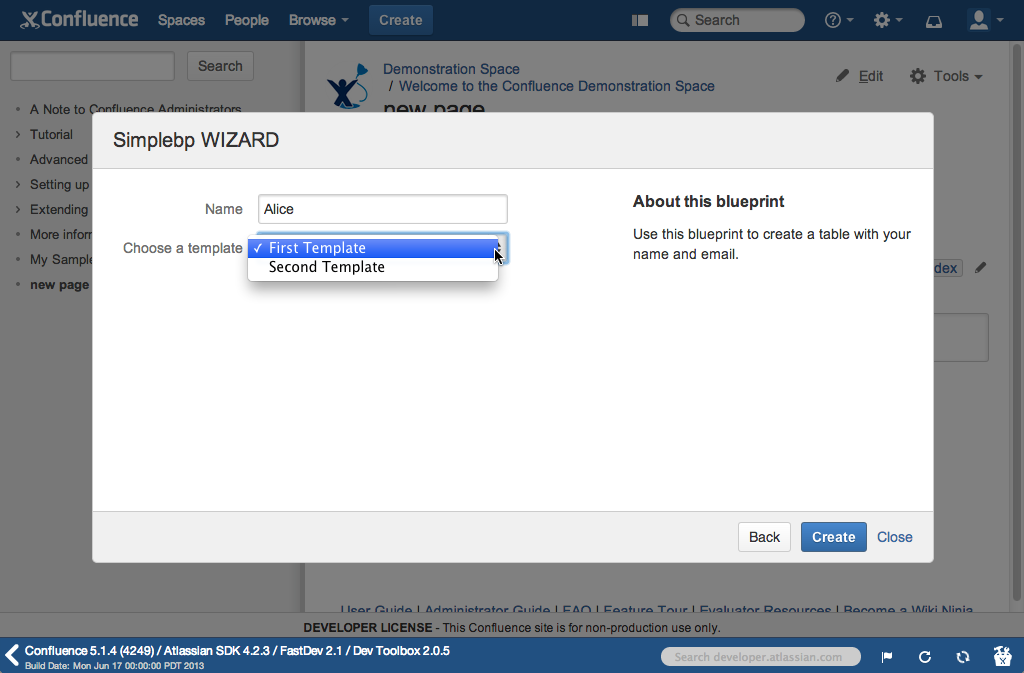The height and width of the screenshot is (673, 1024).
Task: Click the flag icon in developer toolbar
Action: coord(887,657)
